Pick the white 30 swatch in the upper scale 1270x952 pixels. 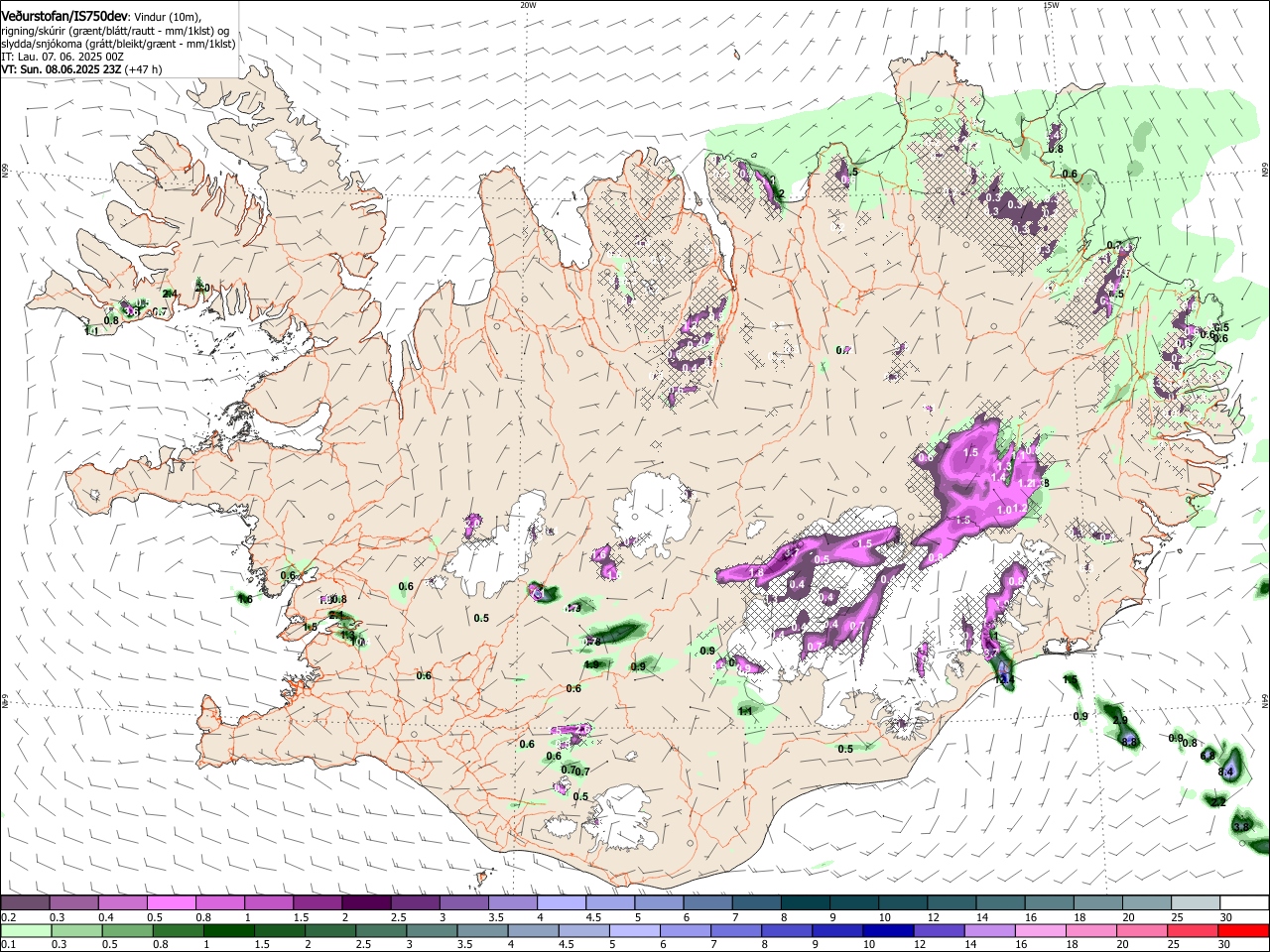pyautogui.click(x=1245, y=903)
